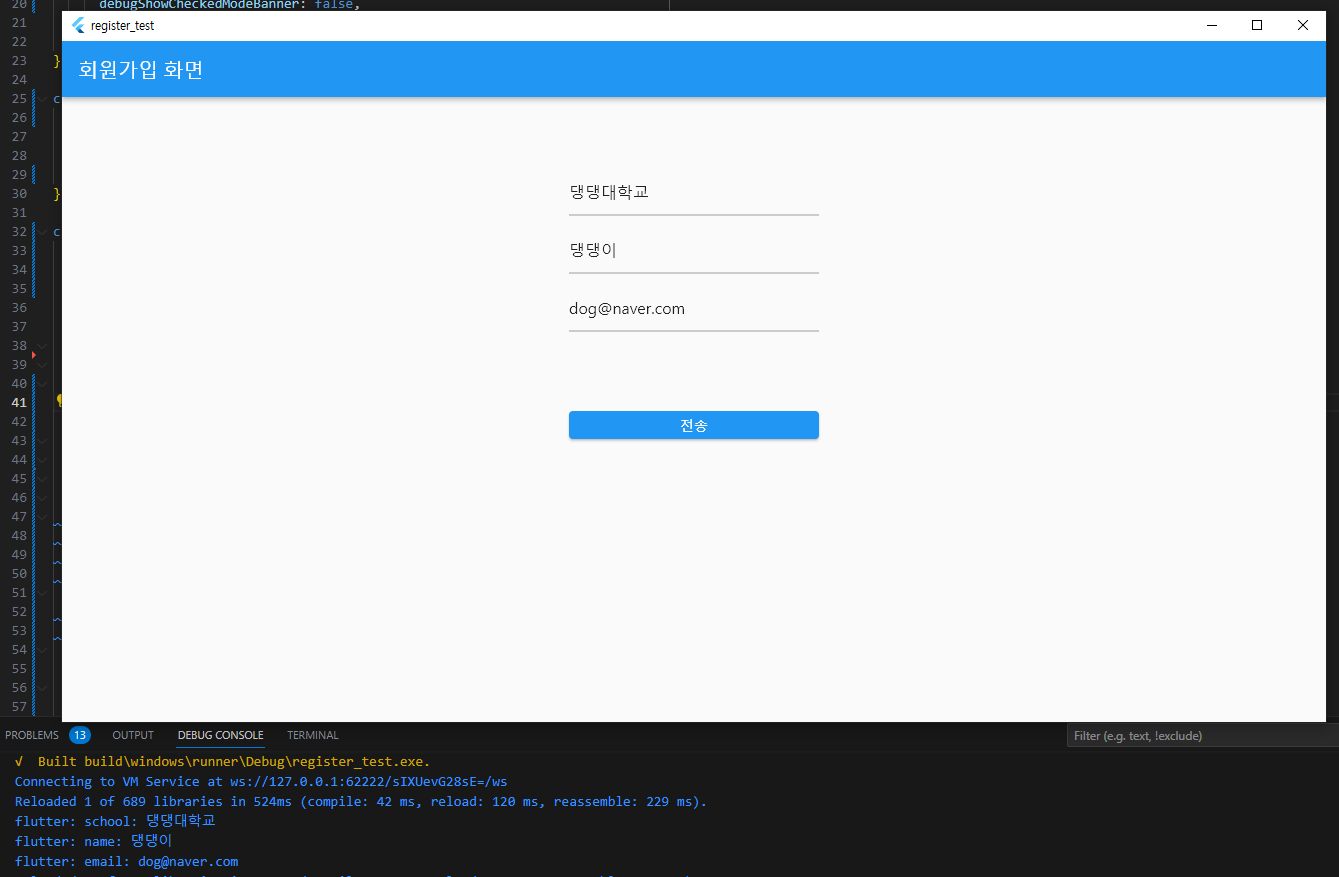
Task: Collapse the code fold at line 32
Action: coord(42,232)
